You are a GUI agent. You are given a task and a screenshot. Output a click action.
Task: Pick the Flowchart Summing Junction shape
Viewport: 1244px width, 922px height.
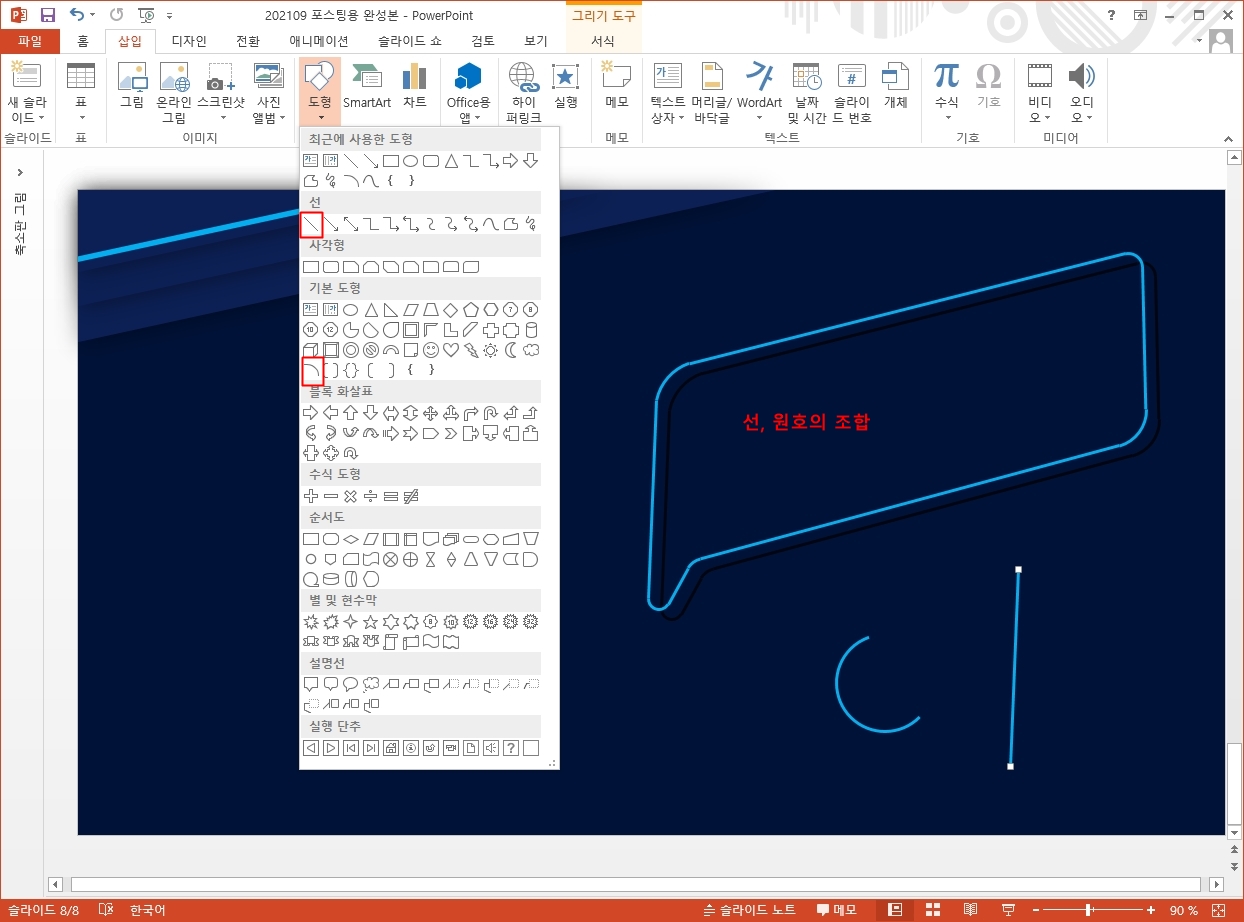[391, 559]
